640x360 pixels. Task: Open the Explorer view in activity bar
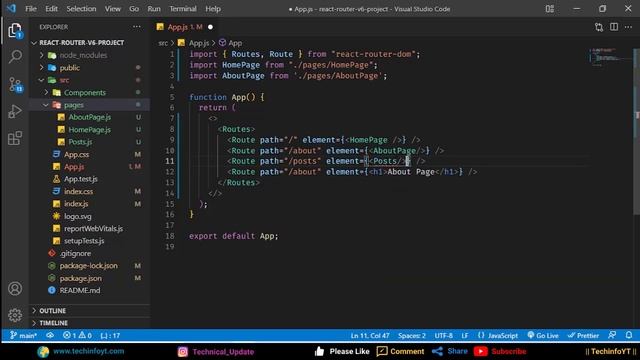pos(15,31)
